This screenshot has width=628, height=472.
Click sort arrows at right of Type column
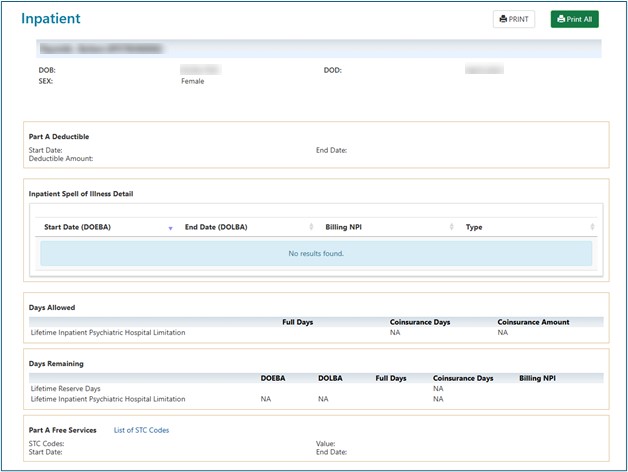593,228
